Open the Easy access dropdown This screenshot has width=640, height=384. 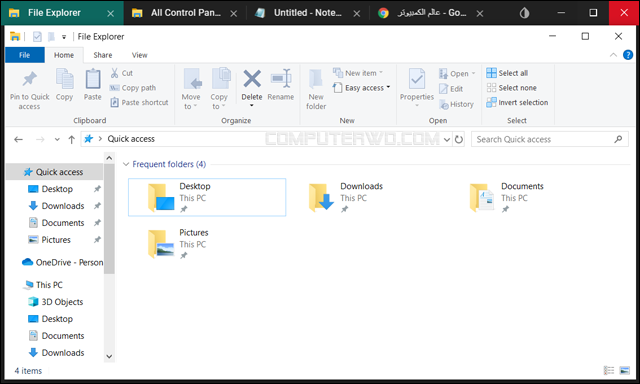point(362,88)
